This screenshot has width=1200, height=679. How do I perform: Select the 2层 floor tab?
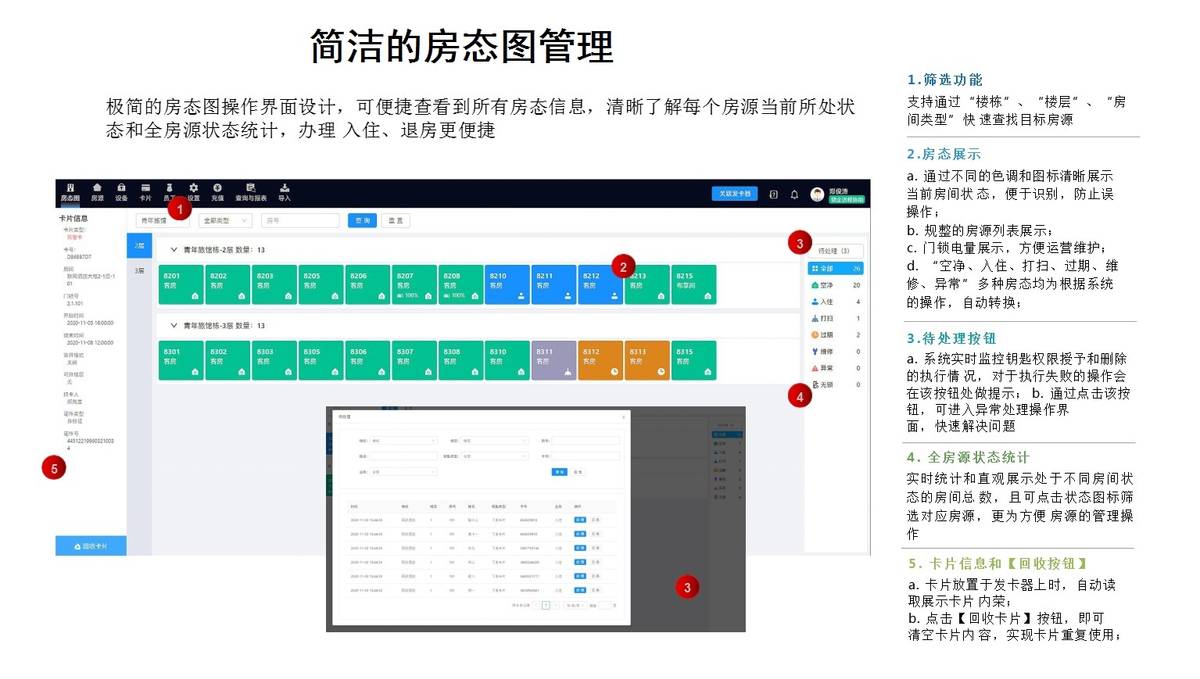coord(140,245)
